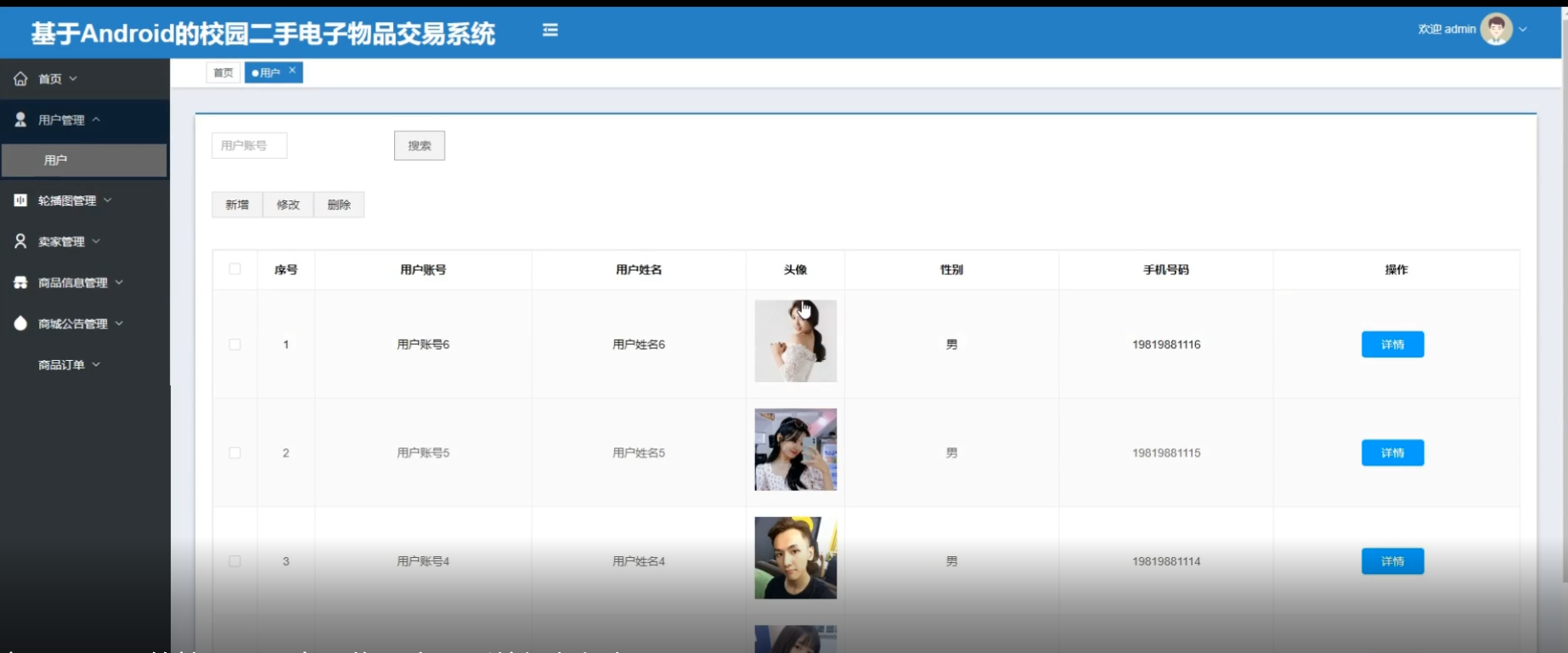1568x653 pixels.
Task: Click the system title text in header
Action: click(x=263, y=33)
